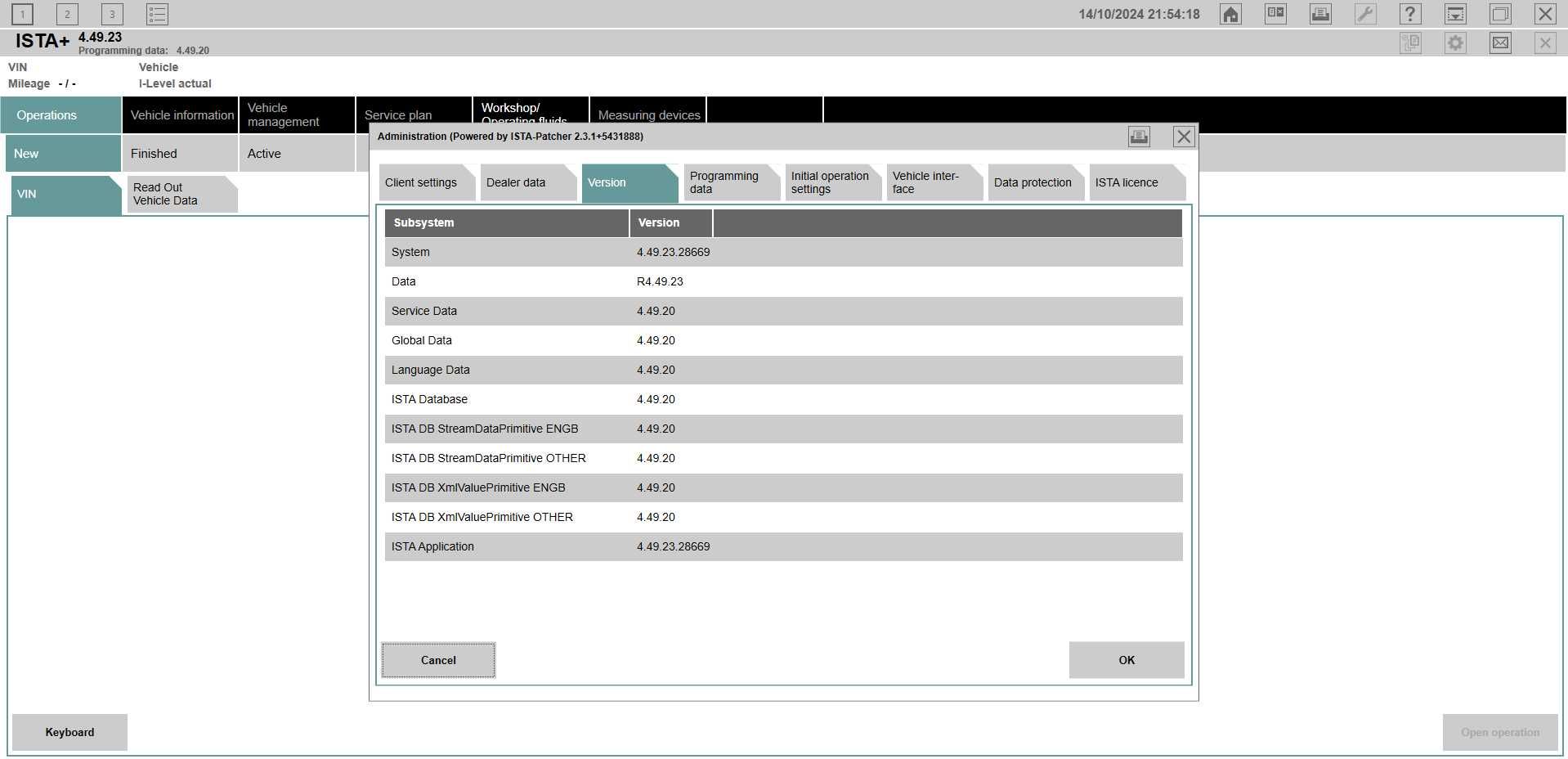Open the on-screen Keyboard button

coord(69,732)
